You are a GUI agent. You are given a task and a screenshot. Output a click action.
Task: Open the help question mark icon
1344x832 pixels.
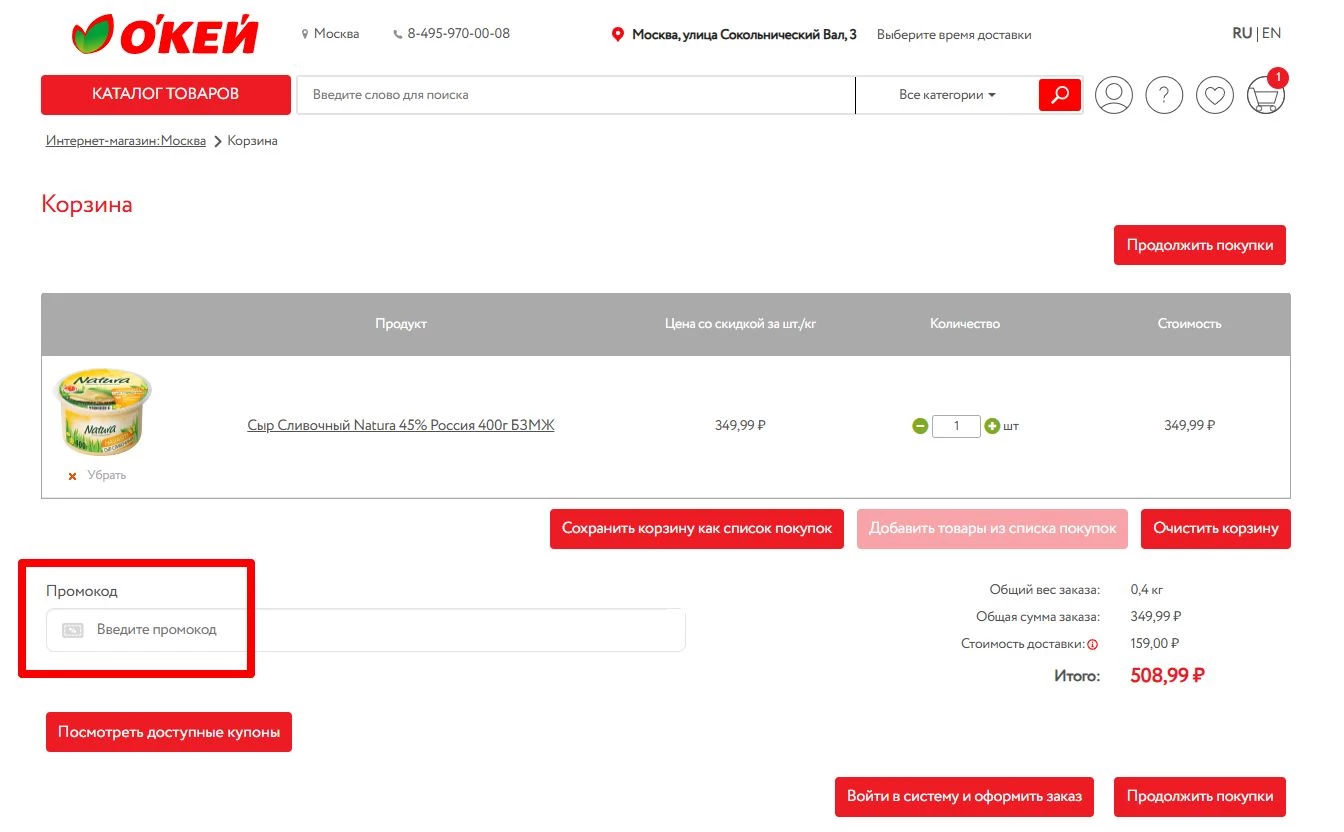point(1164,95)
